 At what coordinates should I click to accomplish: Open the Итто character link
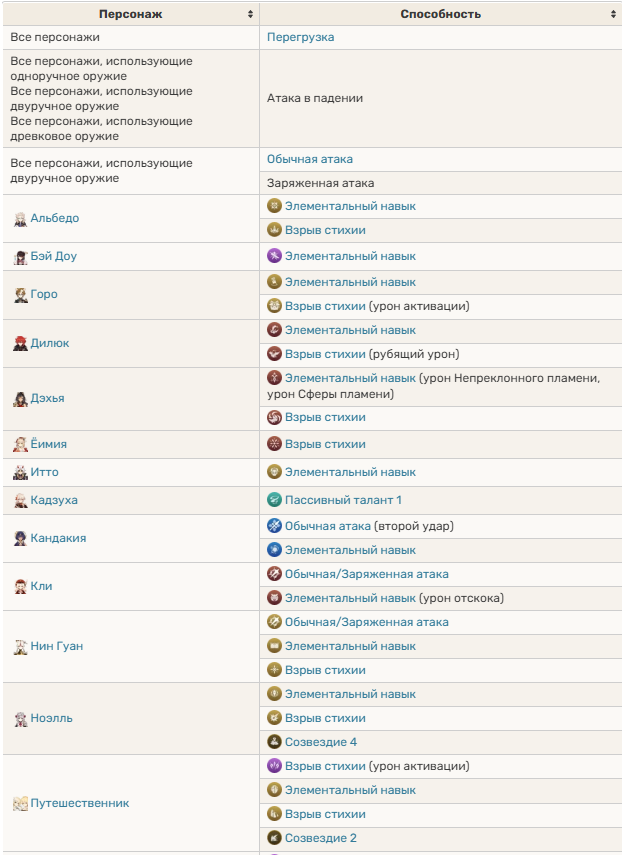(x=44, y=472)
